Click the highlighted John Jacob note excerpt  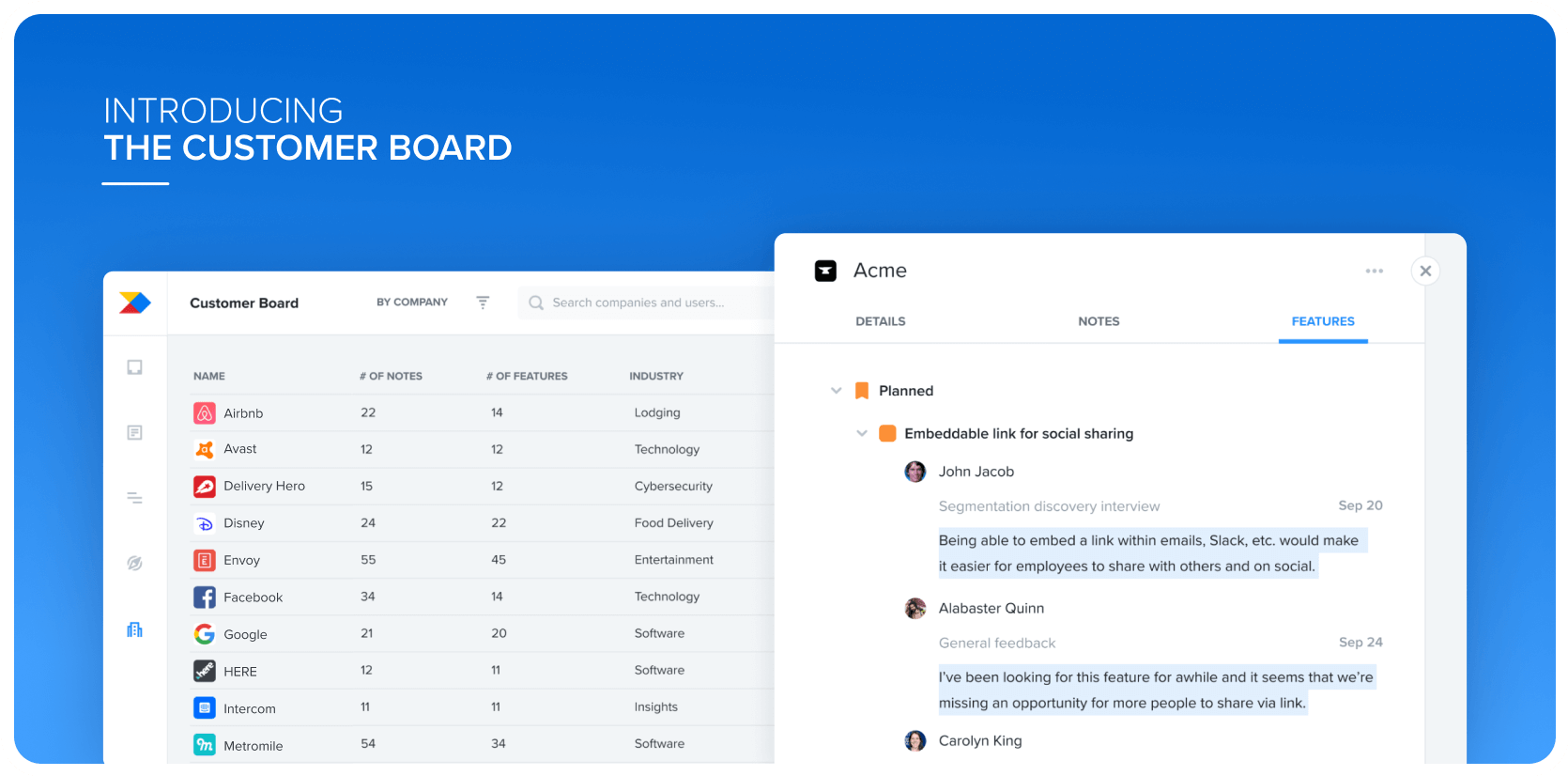click(1153, 553)
